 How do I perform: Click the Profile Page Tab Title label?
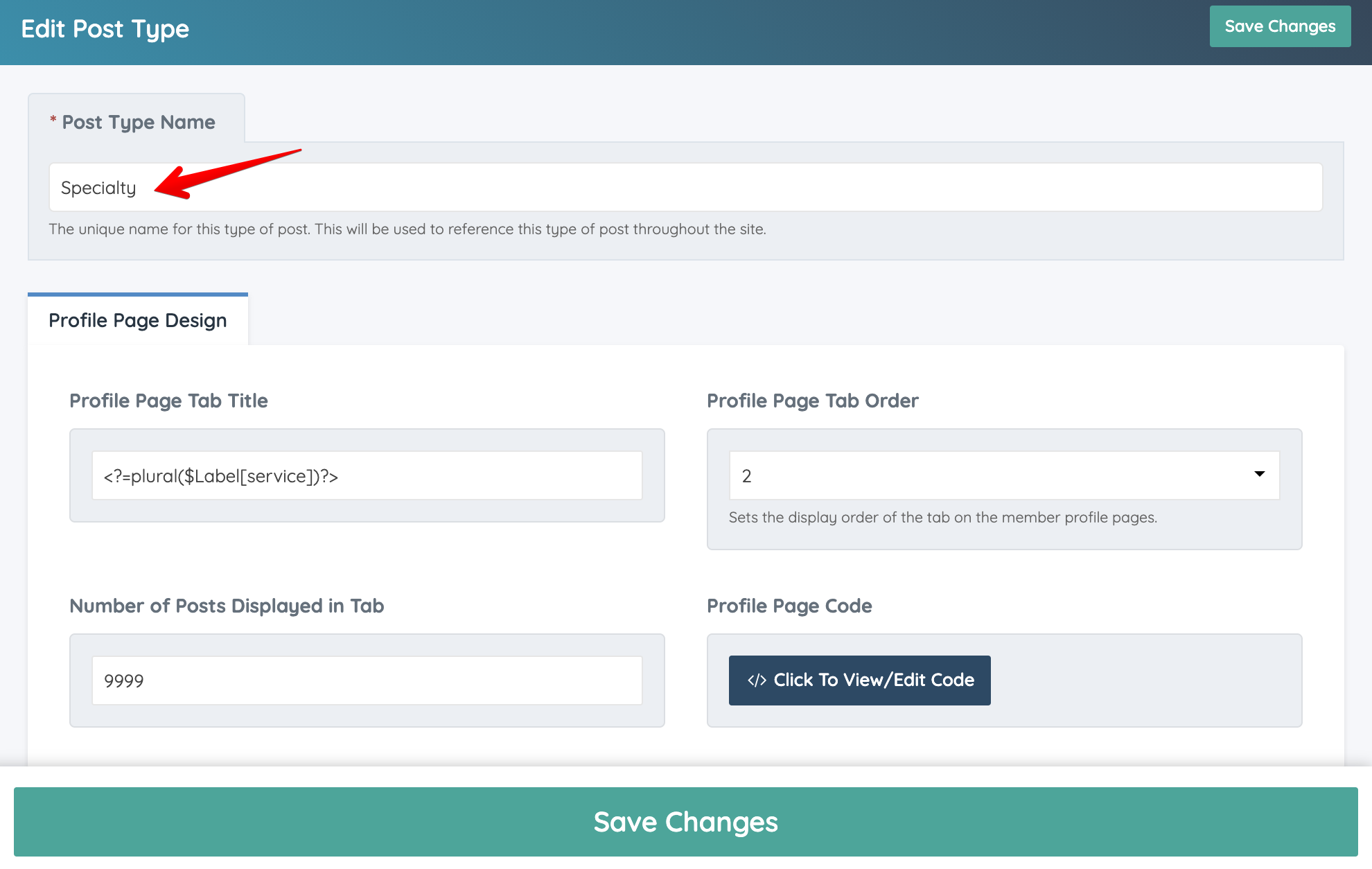coord(168,401)
